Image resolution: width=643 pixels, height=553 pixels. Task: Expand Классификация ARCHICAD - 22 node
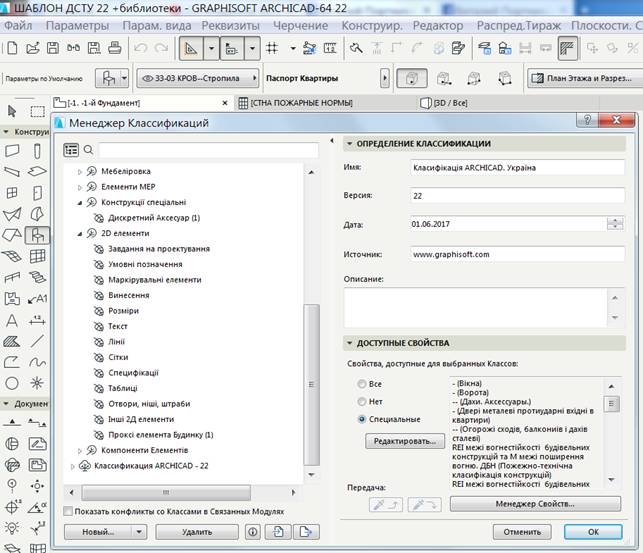pyautogui.click(x=73, y=466)
